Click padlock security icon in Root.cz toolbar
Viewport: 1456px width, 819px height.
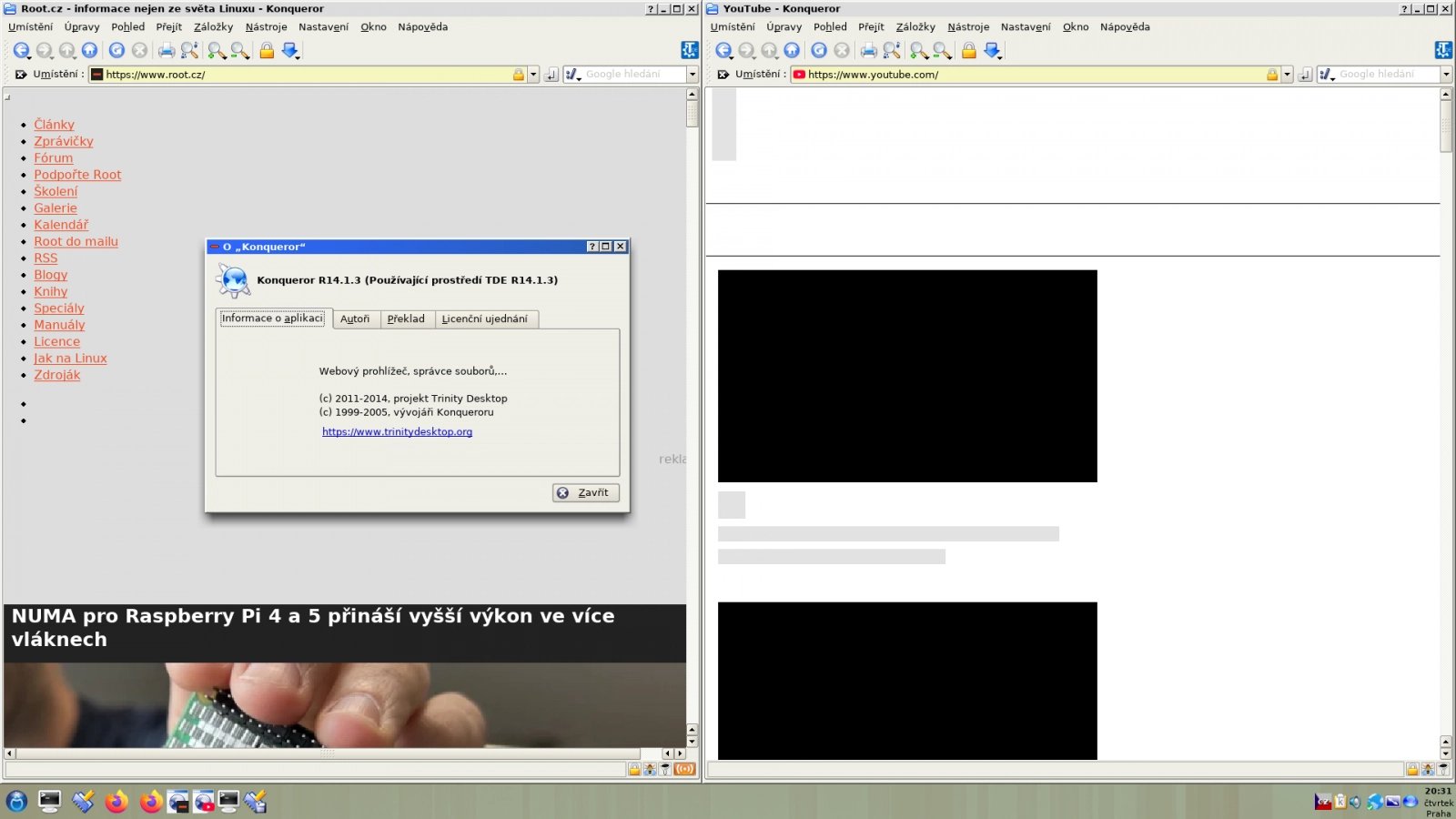click(x=267, y=51)
